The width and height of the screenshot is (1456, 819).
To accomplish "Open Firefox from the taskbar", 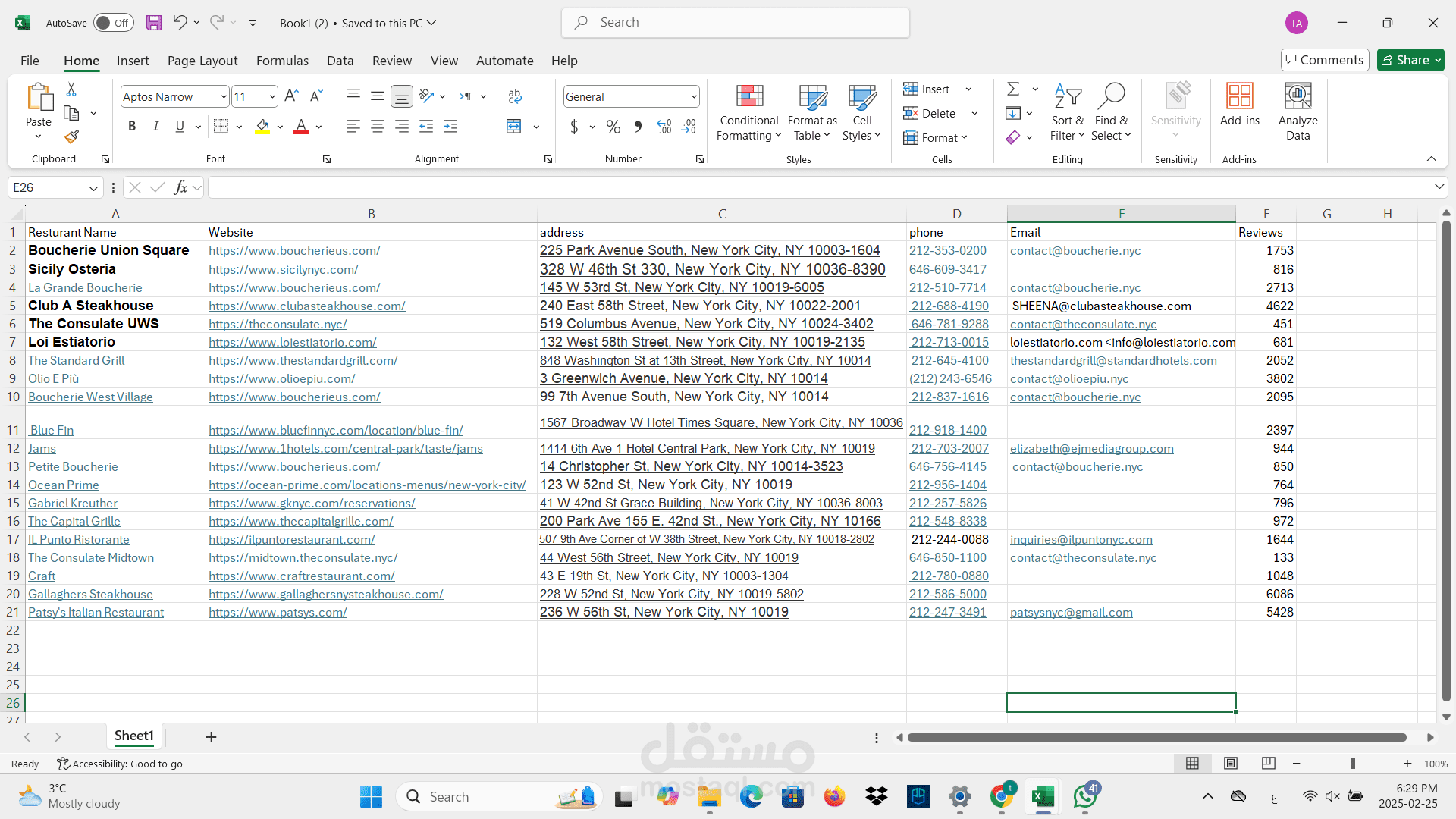I will tap(834, 797).
